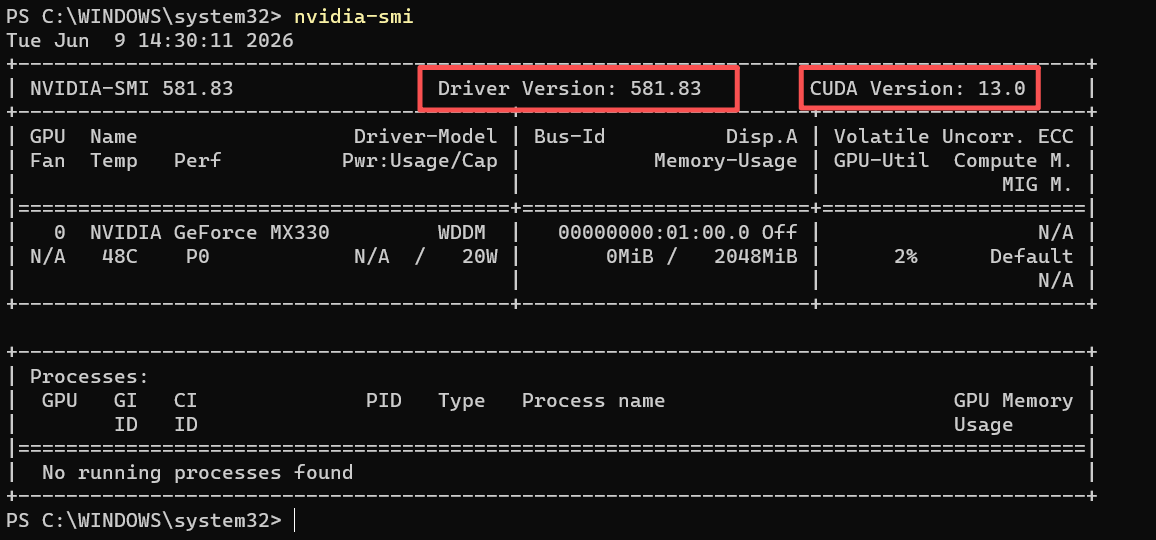Click the '48C' temperature value
Screen dimensions: 1156x540
(x=119, y=257)
